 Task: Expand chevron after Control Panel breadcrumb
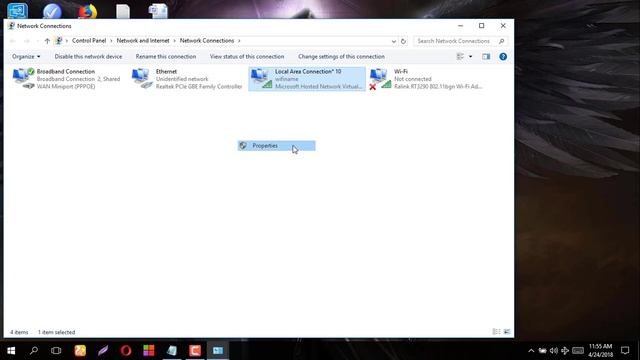111,41
